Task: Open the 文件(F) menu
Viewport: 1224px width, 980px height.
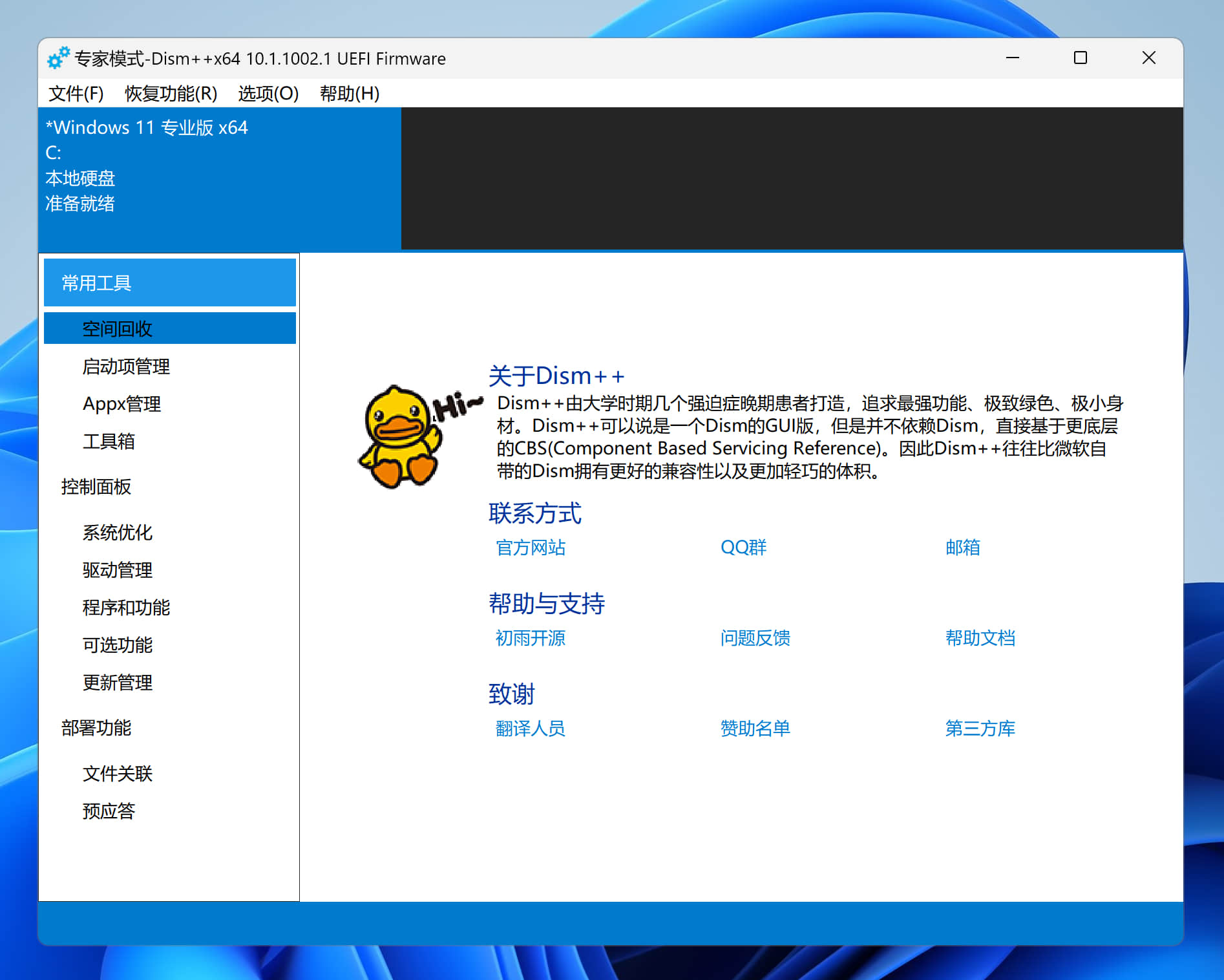Action: tap(76, 94)
